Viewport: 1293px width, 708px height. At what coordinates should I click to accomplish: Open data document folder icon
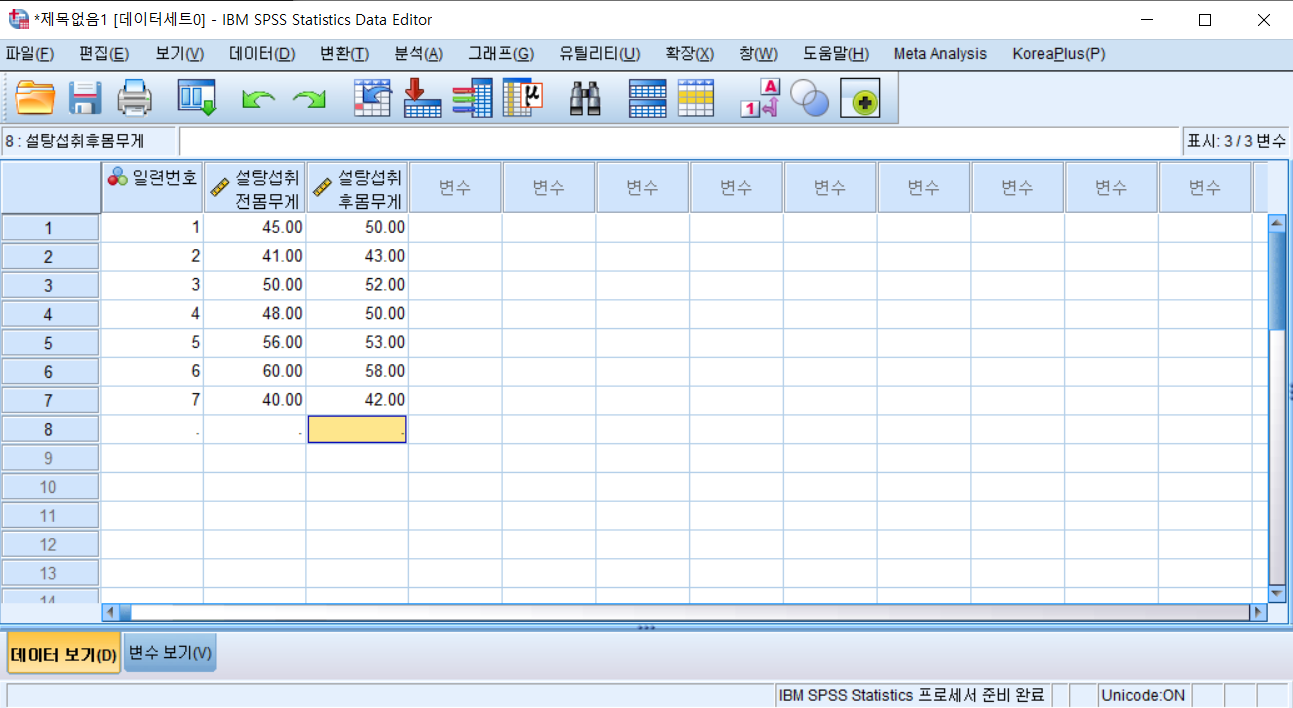click(x=35, y=98)
